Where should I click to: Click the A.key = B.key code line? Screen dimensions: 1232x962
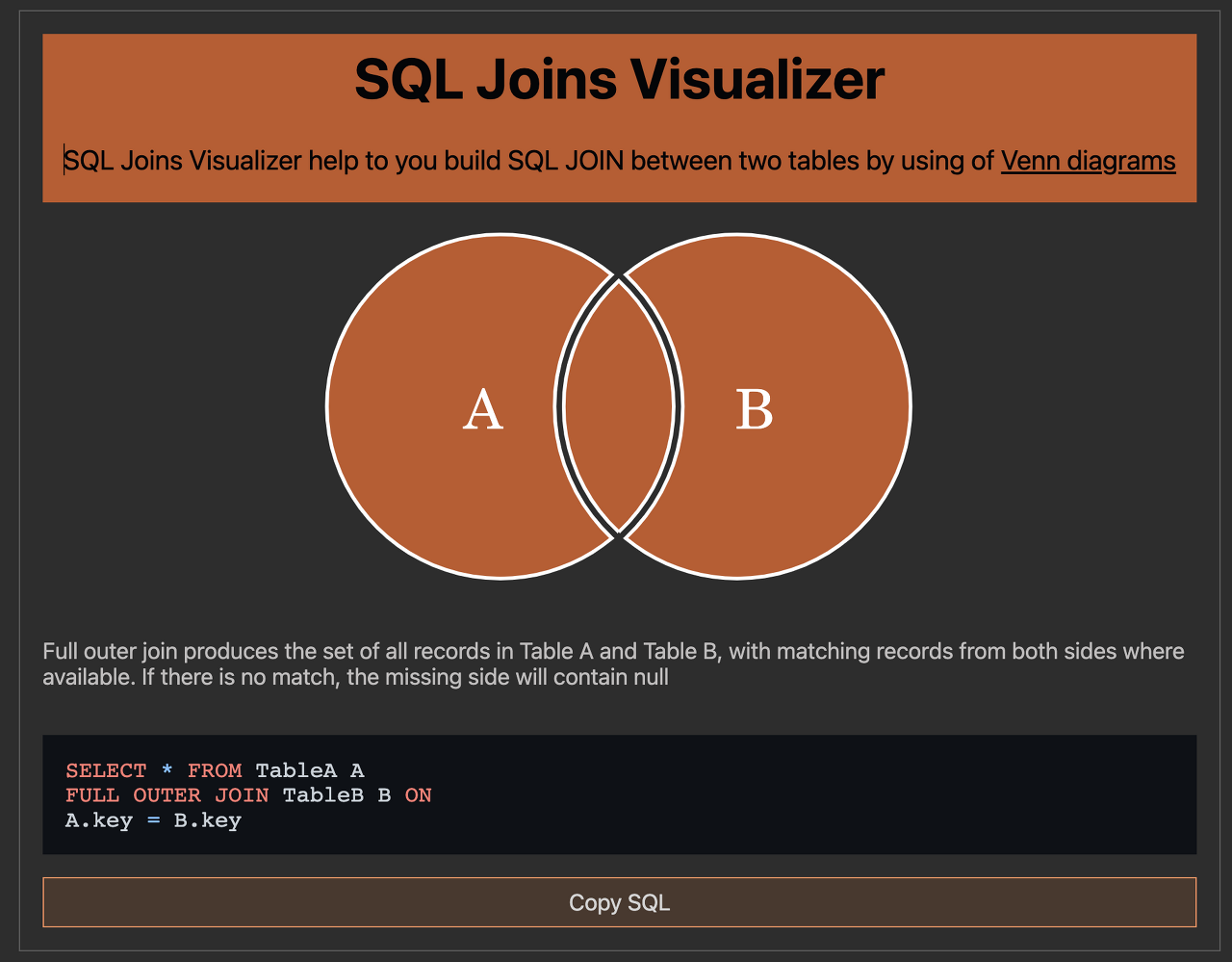point(153,820)
